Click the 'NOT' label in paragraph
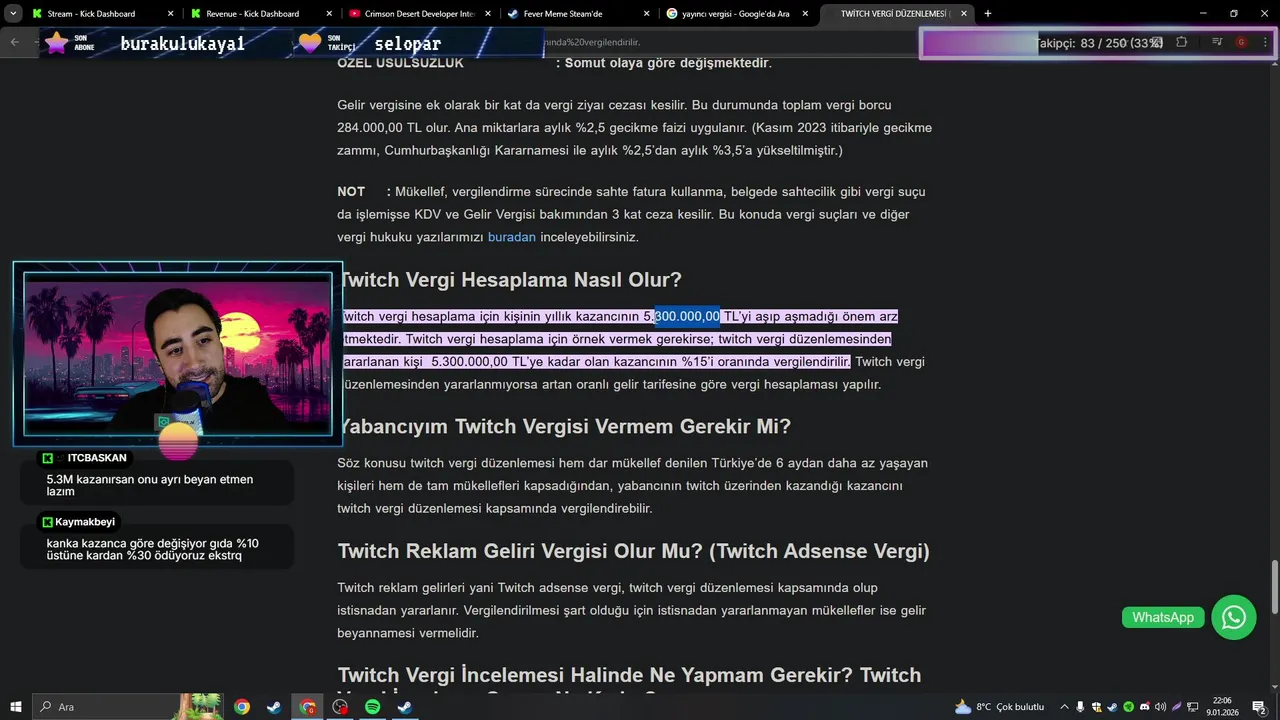This screenshot has height=720, width=1280. point(351,191)
